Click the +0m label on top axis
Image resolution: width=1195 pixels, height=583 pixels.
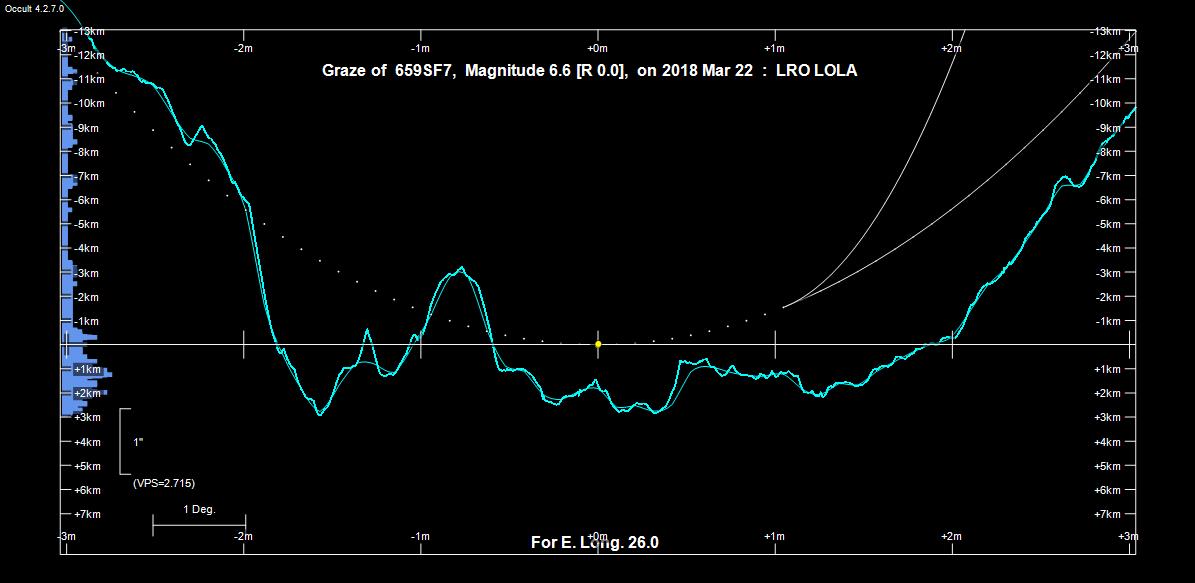[597, 48]
